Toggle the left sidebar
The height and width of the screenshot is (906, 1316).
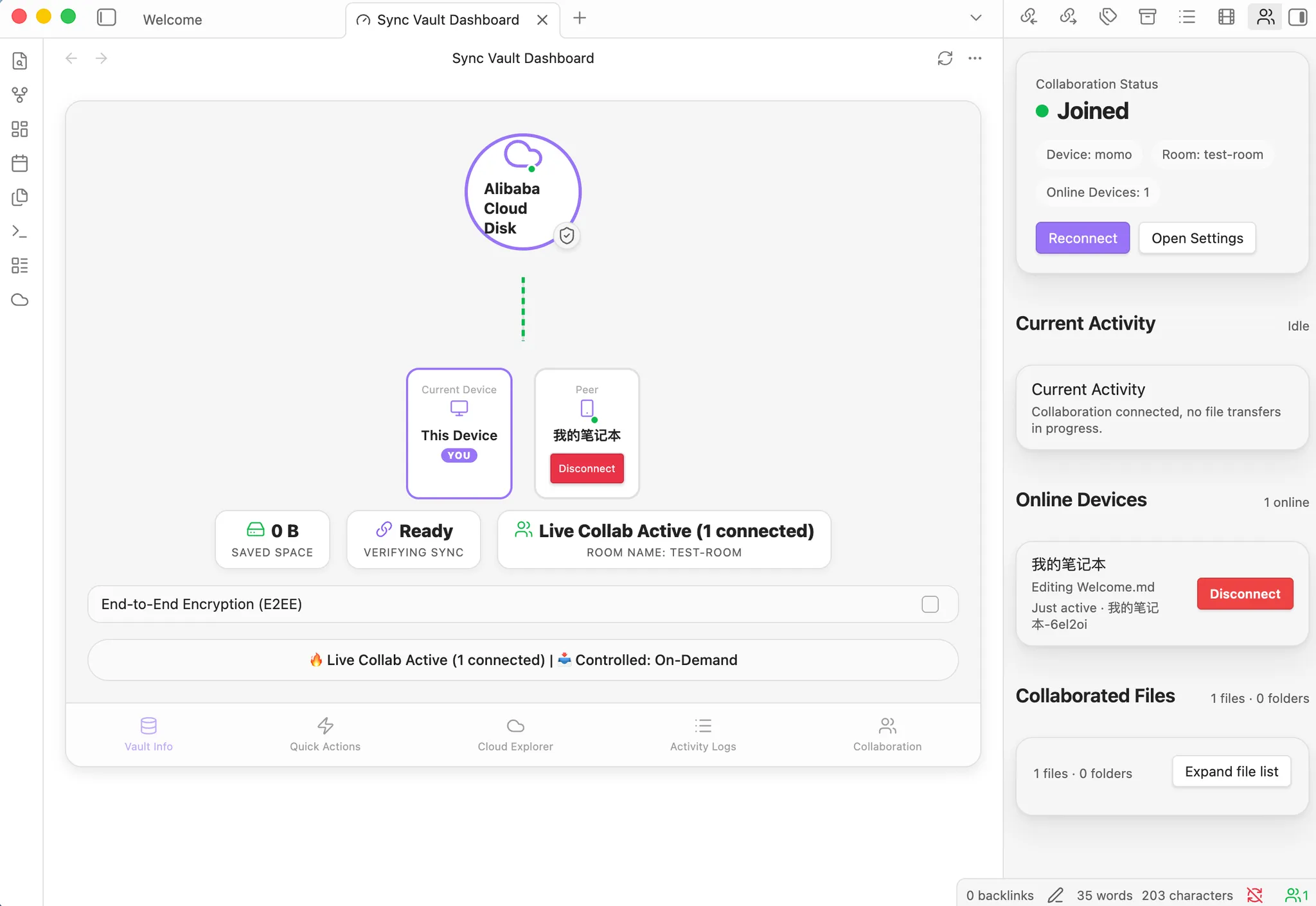[107, 18]
